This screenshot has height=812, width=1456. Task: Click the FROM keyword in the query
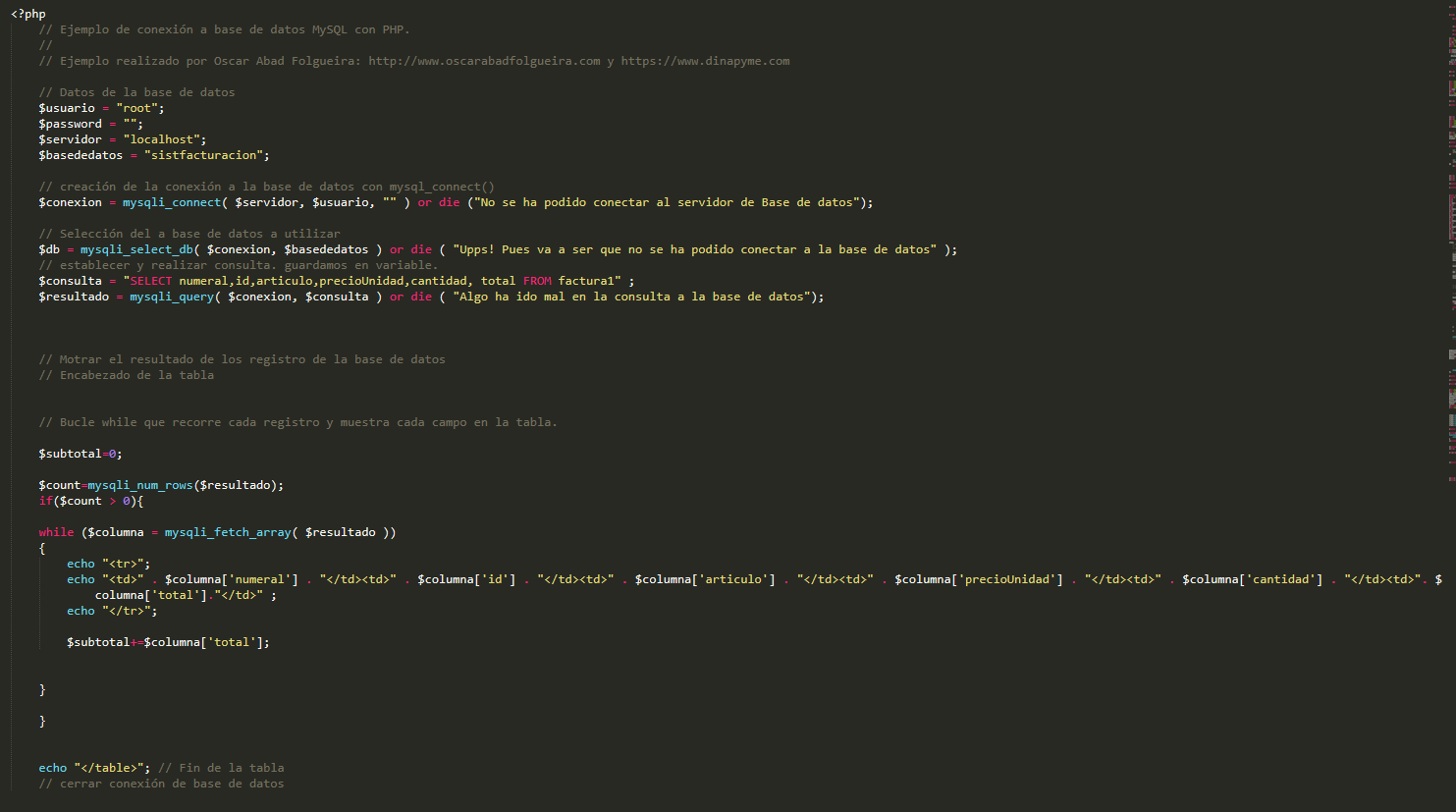(537, 281)
